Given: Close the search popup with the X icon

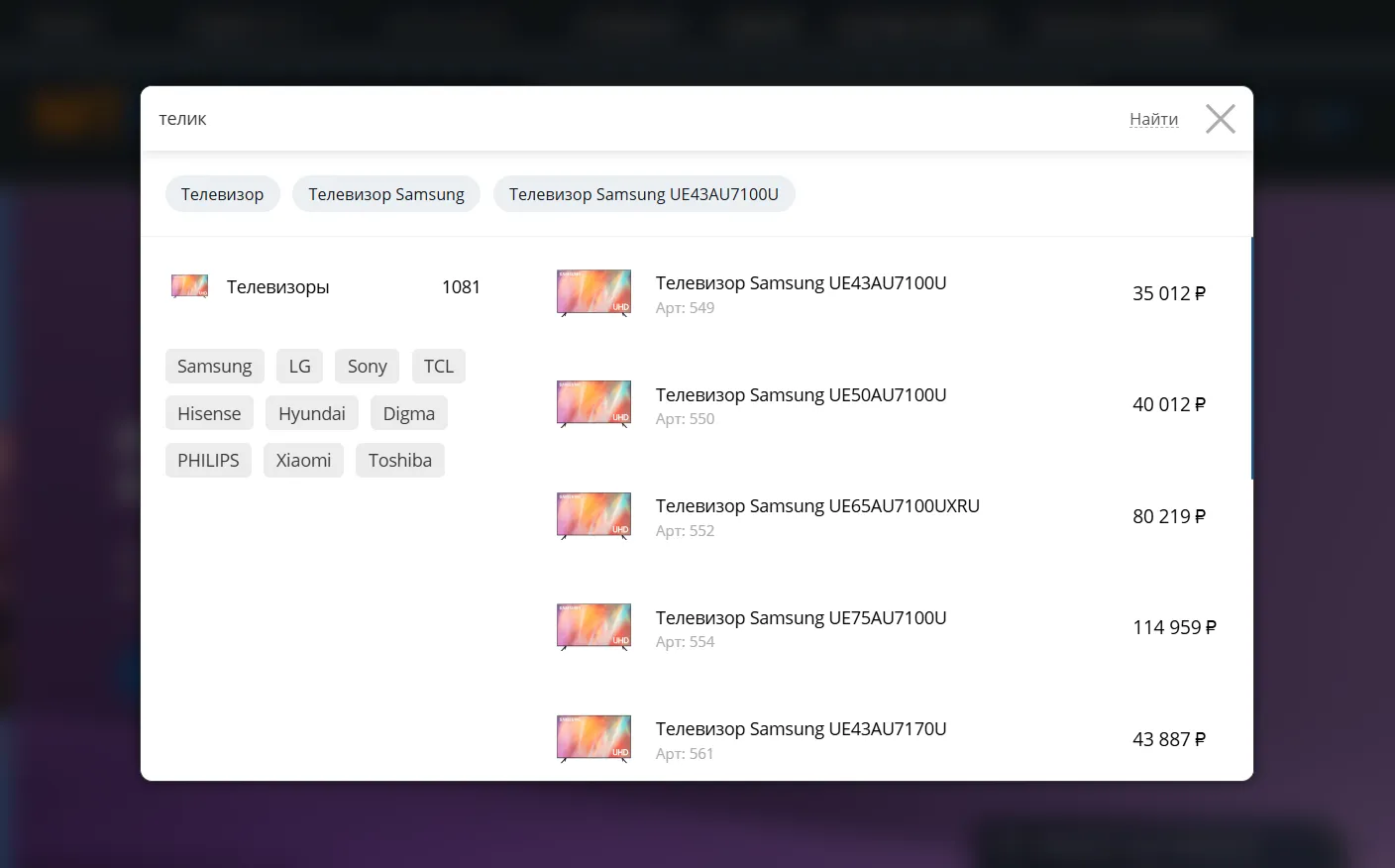Looking at the screenshot, I should pos(1220,119).
